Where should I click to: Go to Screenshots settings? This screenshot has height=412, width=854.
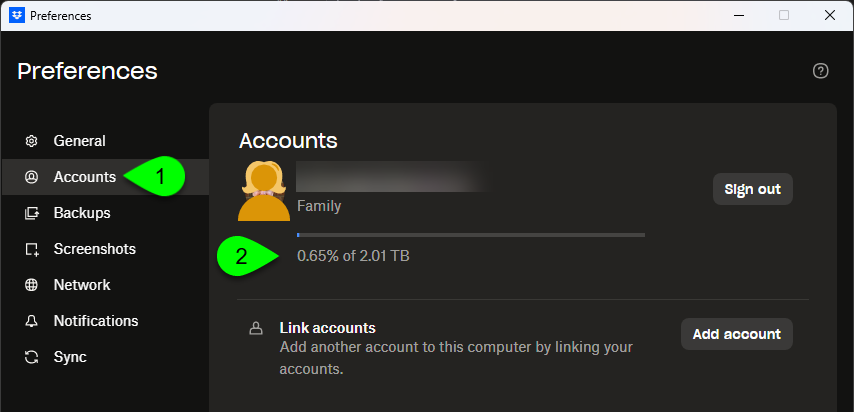94,249
